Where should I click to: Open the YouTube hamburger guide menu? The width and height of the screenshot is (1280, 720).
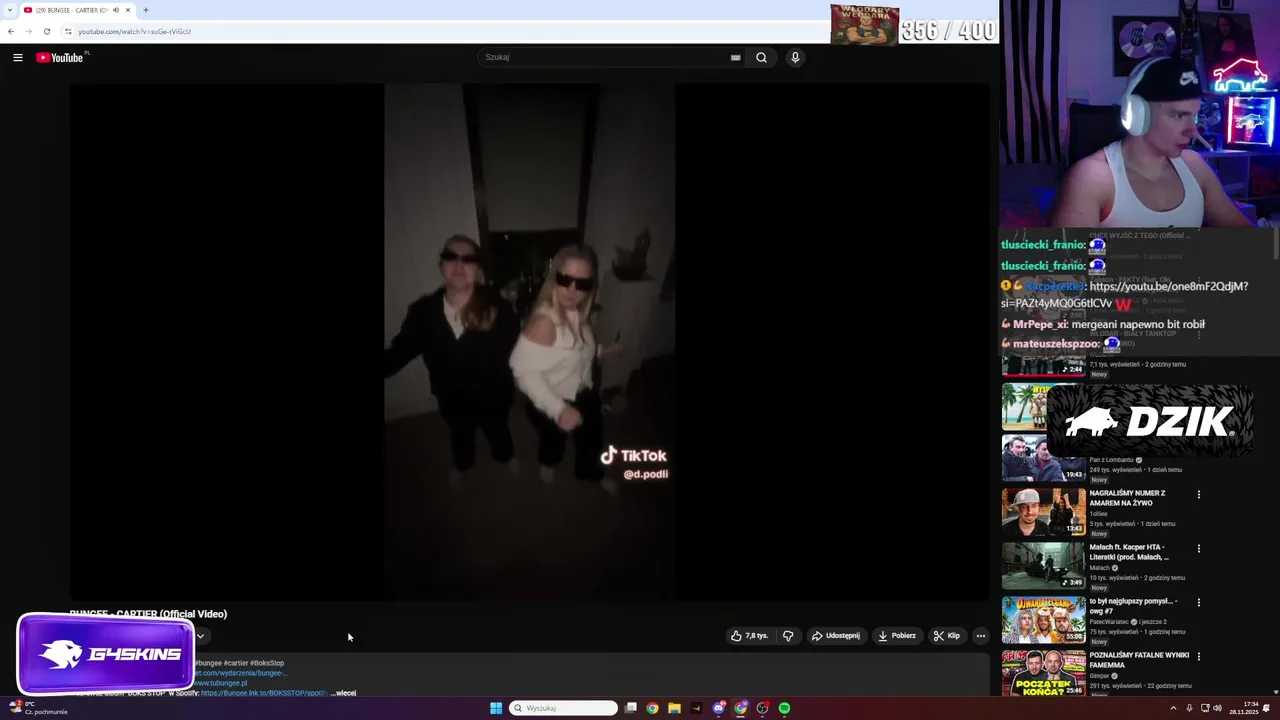(17, 58)
